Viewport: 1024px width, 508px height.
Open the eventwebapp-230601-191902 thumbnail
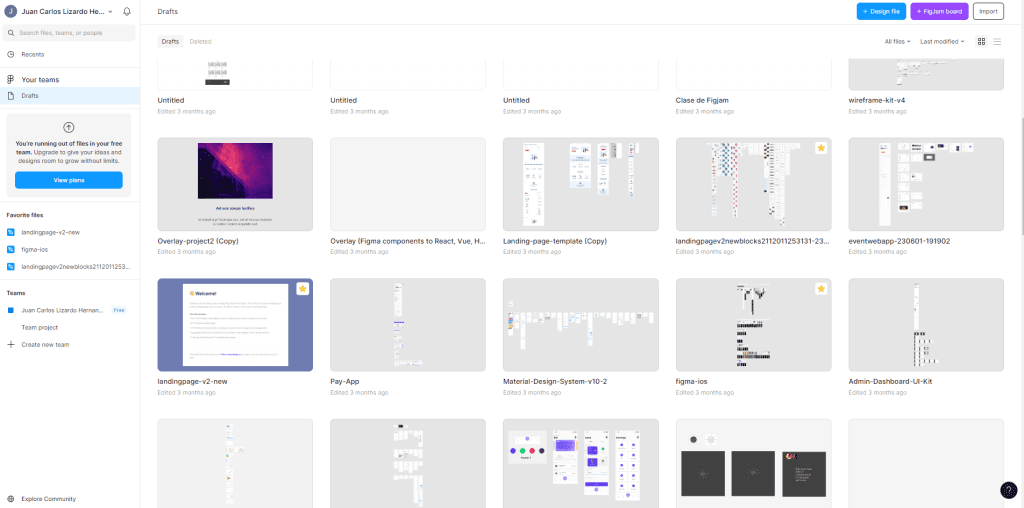pos(926,184)
